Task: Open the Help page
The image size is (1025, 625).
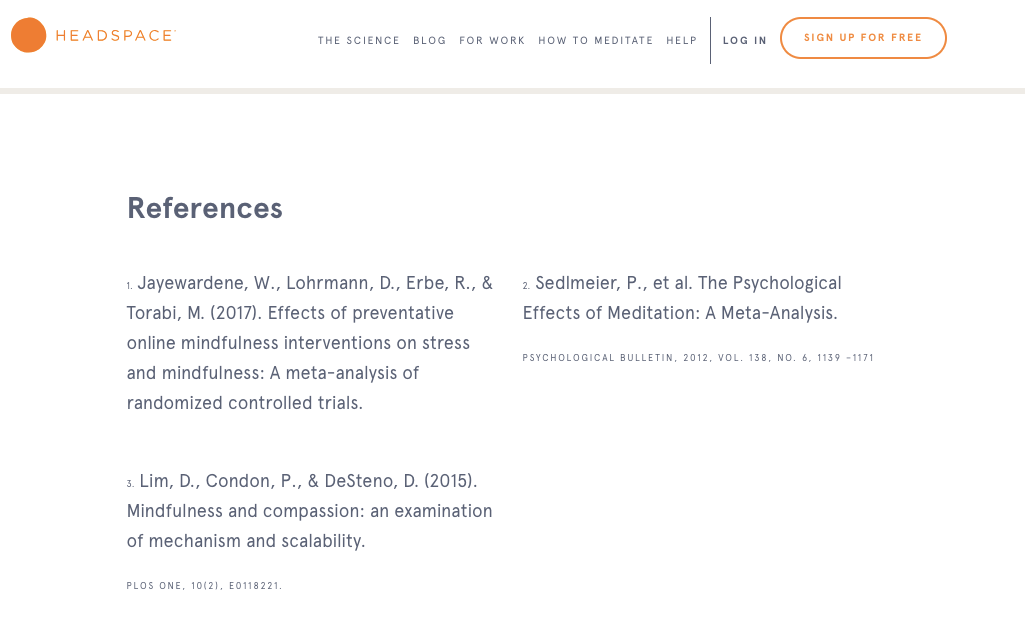Action: point(681,41)
